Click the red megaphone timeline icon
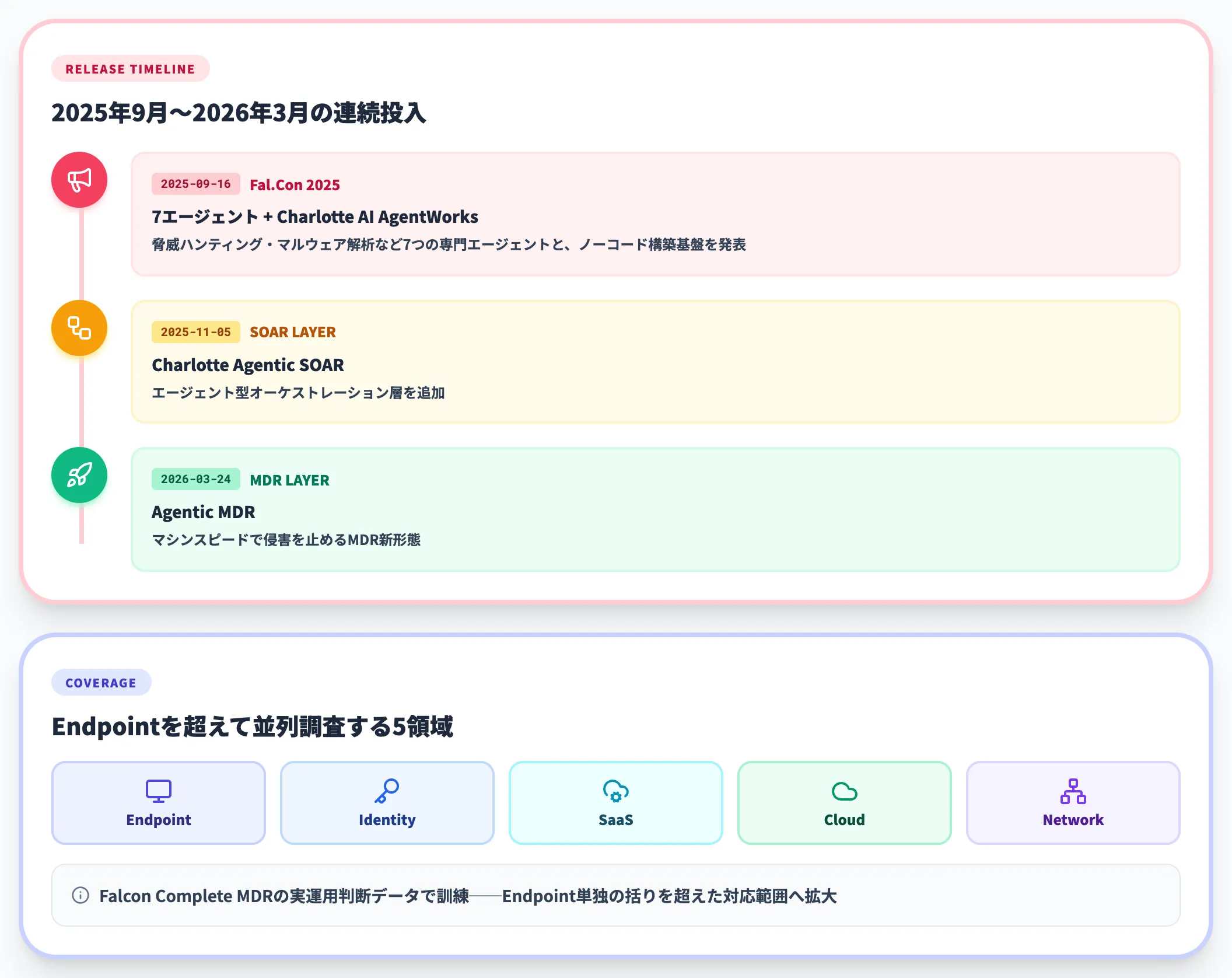This screenshot has height=978, width=1232. click(79, 180)
